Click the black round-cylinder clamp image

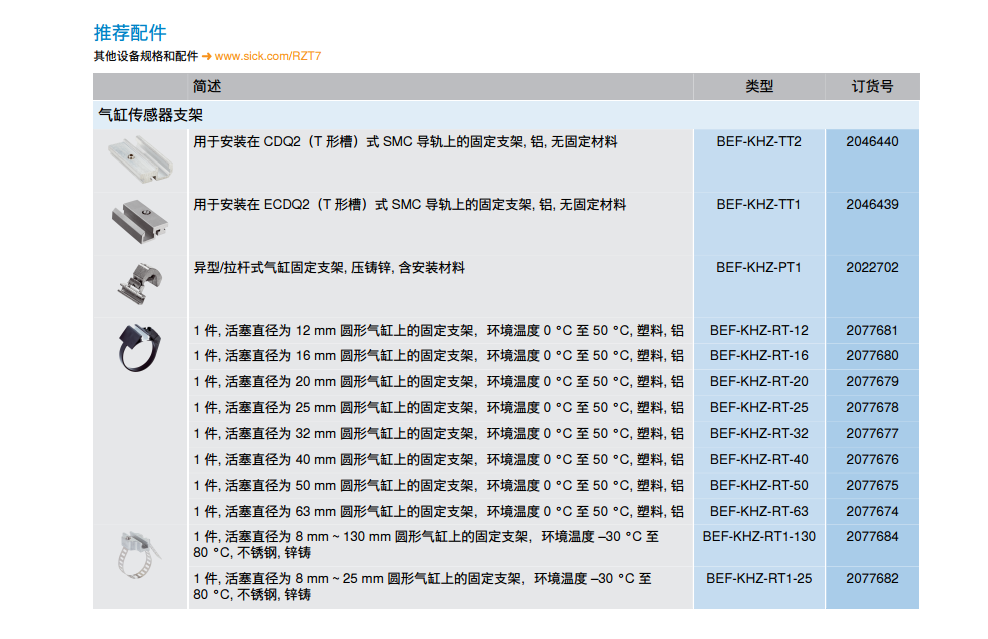click(139, 348)
